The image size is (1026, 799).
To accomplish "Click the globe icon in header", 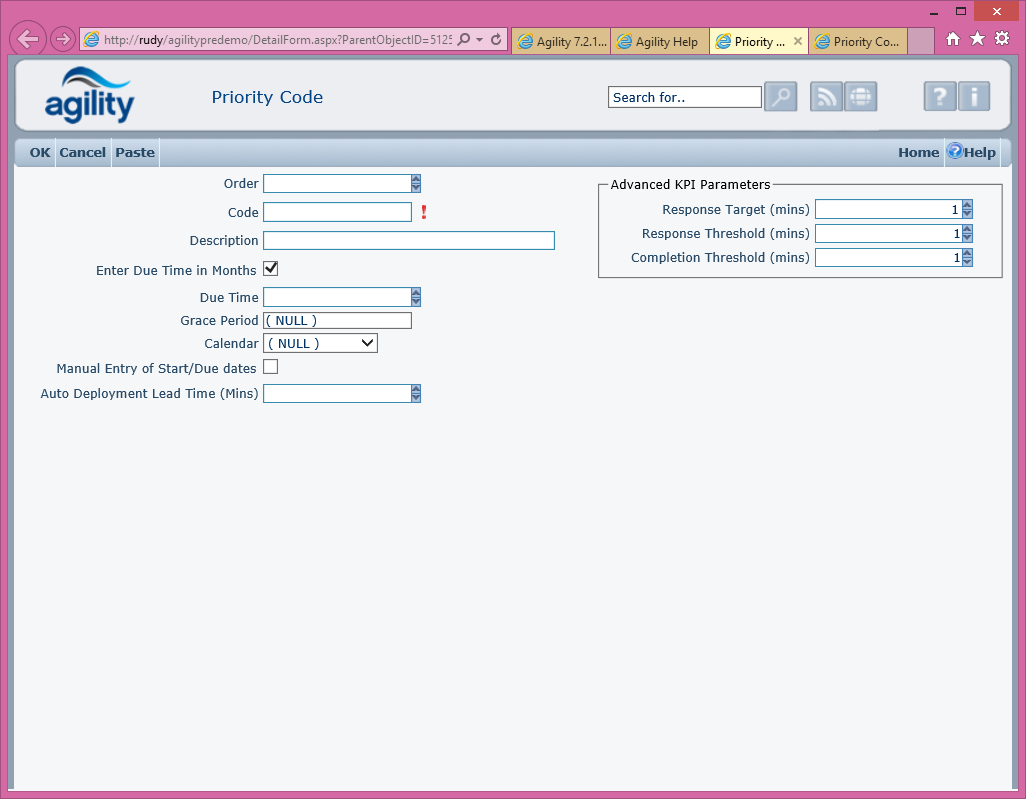I will tap(860, 97).
